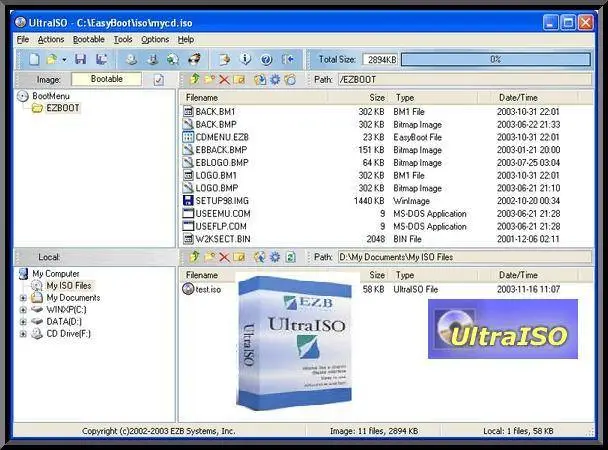This screenshot has height=450, width=608.
Task: Click the Bootable image type field
Action: click(106, 79)
